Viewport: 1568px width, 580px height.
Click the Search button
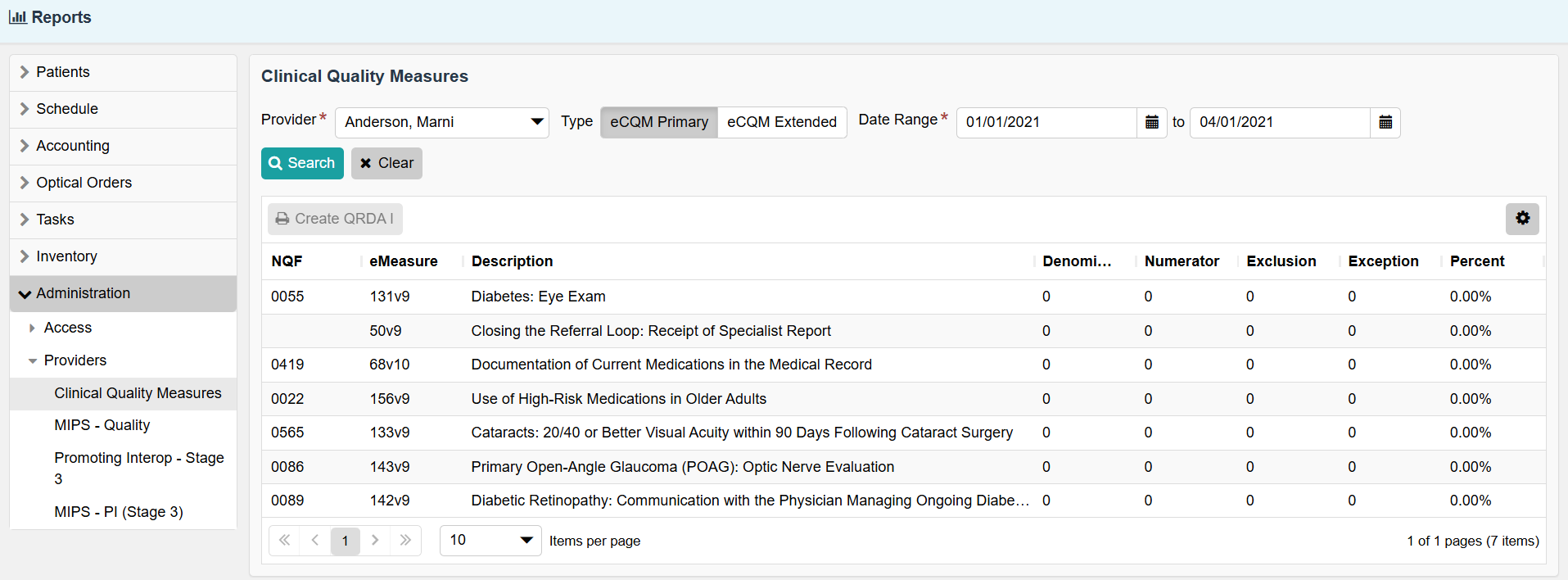pyautogui.click(x=302, y=163)
